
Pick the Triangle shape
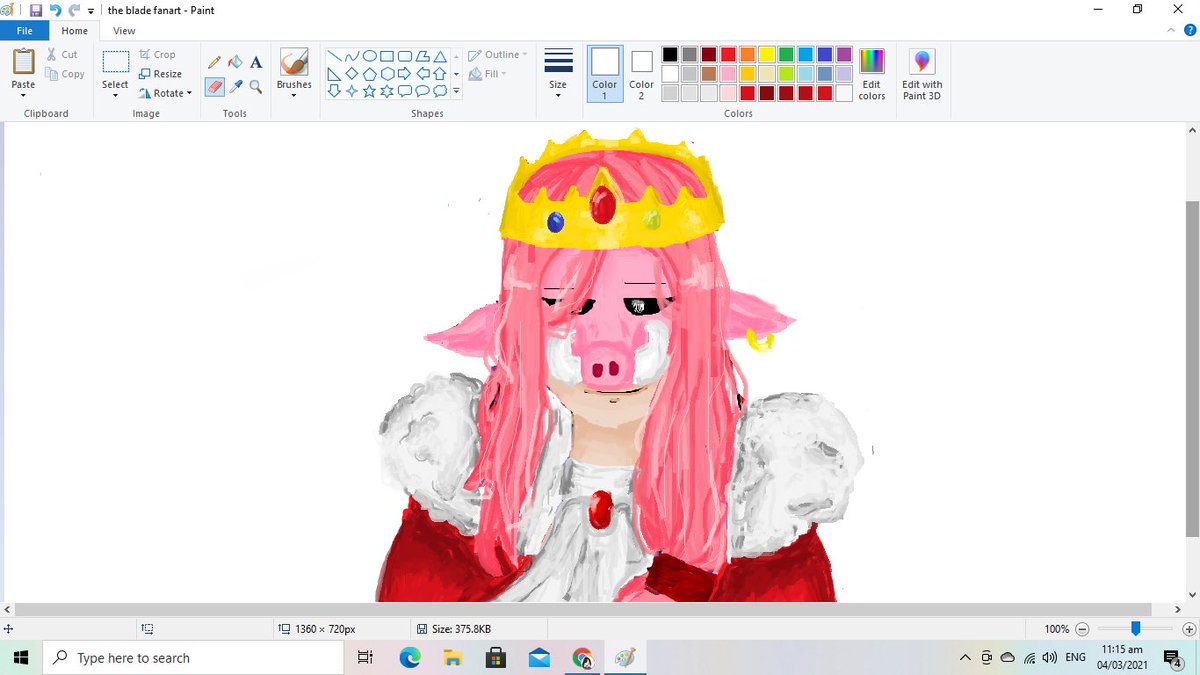(x=439, y=56)
